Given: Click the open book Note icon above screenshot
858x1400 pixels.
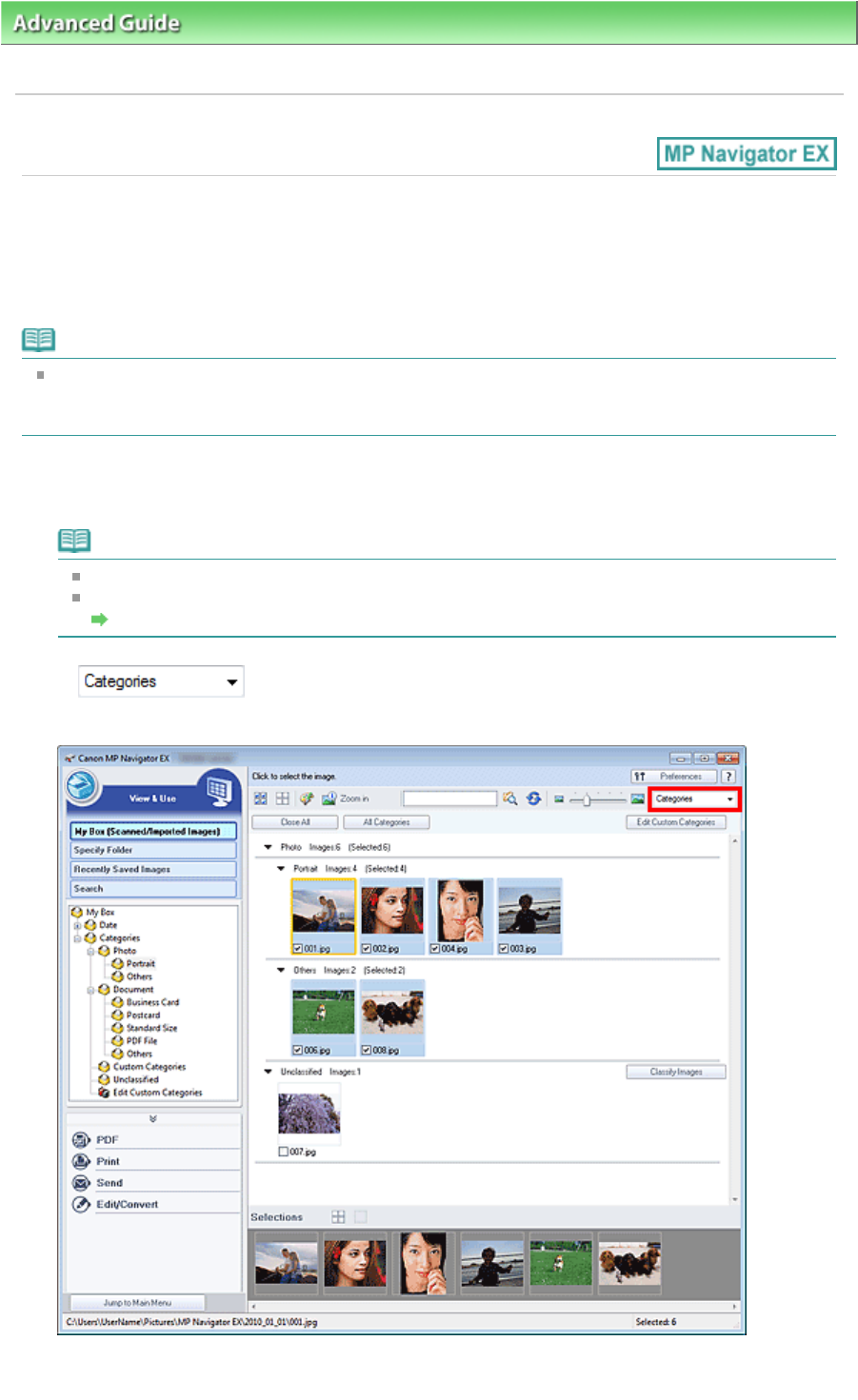Looking at the screenshot, I should (x=74, y=541).
